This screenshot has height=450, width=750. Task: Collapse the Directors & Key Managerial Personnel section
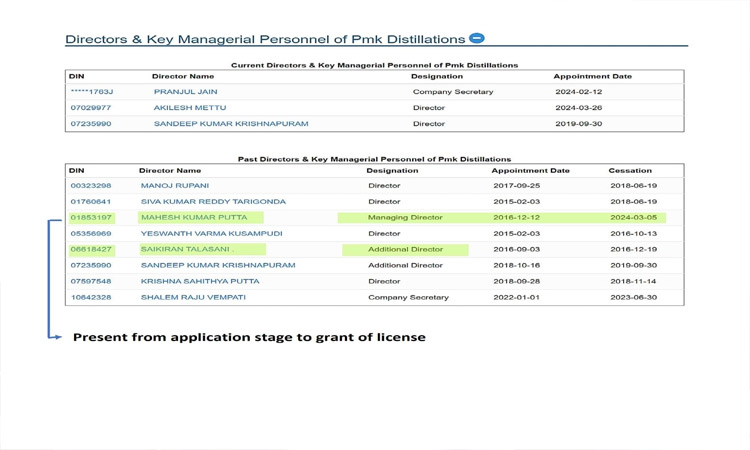click(476, 38)
